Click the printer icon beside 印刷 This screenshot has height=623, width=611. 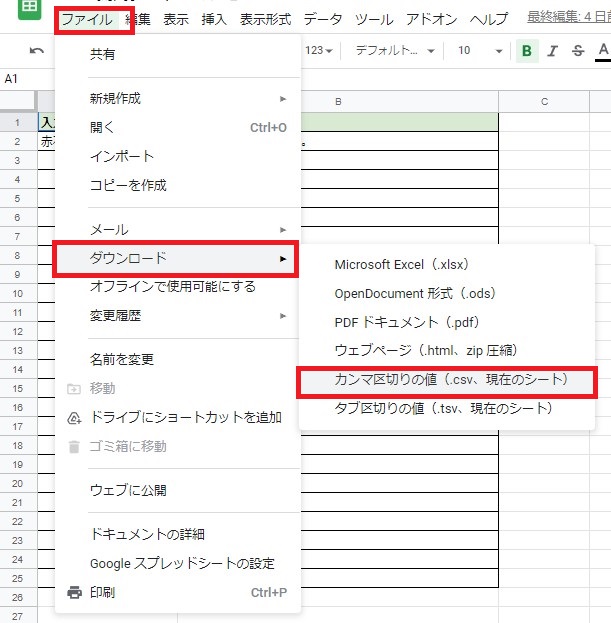(x=74, y=592)
